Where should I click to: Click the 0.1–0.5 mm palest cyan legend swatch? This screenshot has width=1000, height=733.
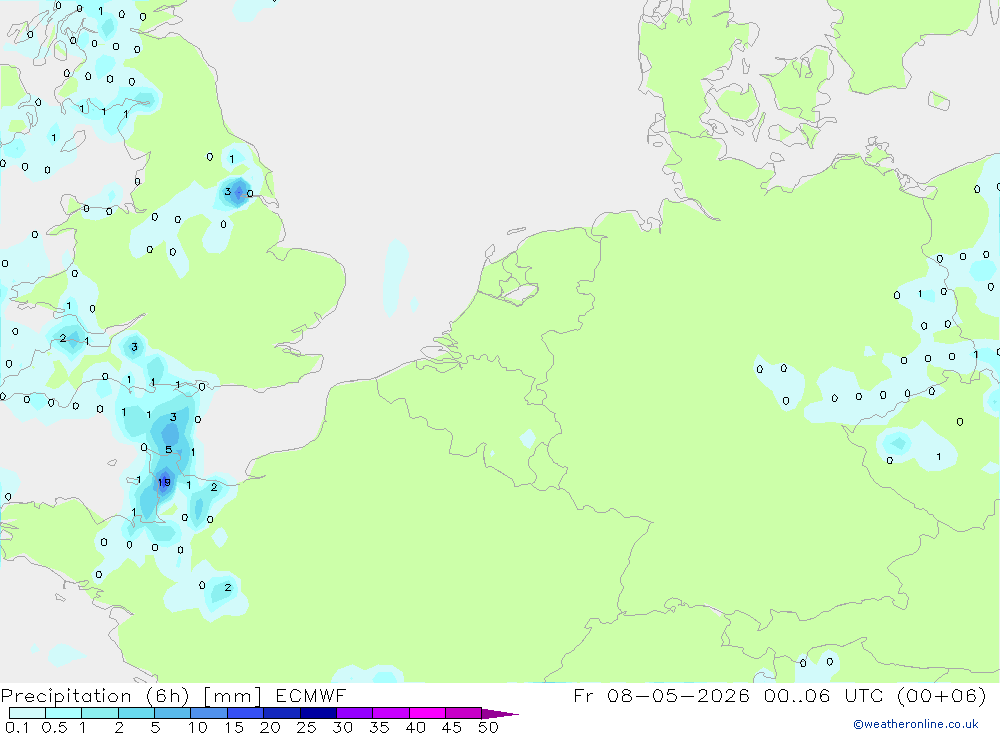coord(27,713)
